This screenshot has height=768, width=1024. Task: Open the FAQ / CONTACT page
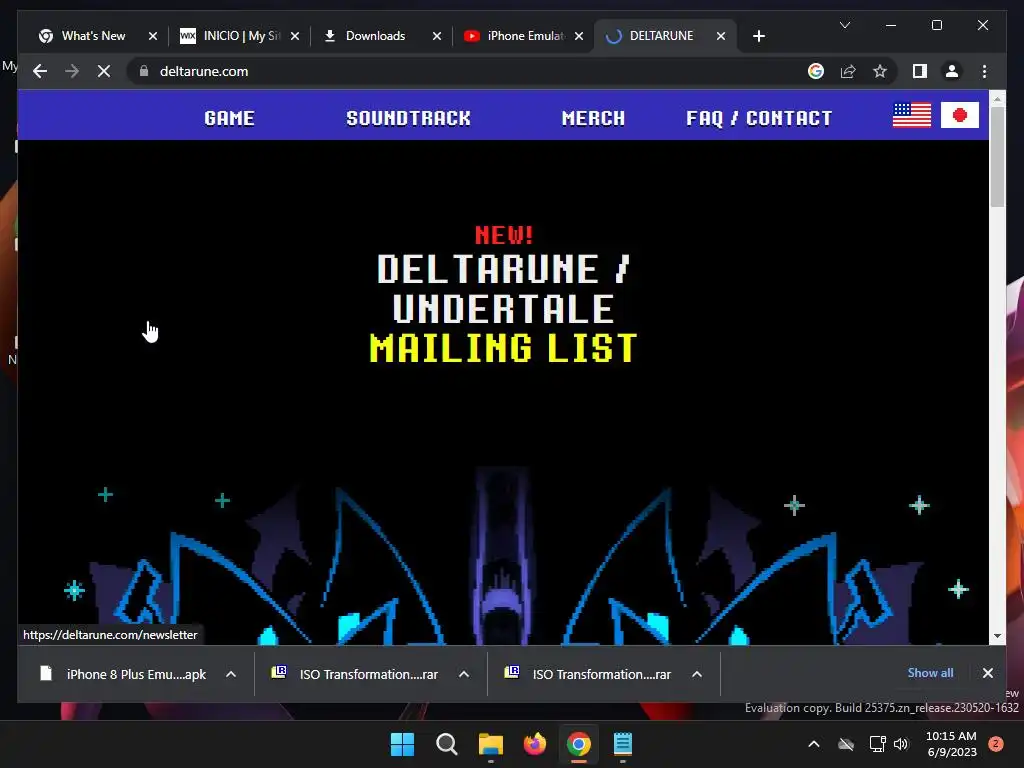[759, 118]
